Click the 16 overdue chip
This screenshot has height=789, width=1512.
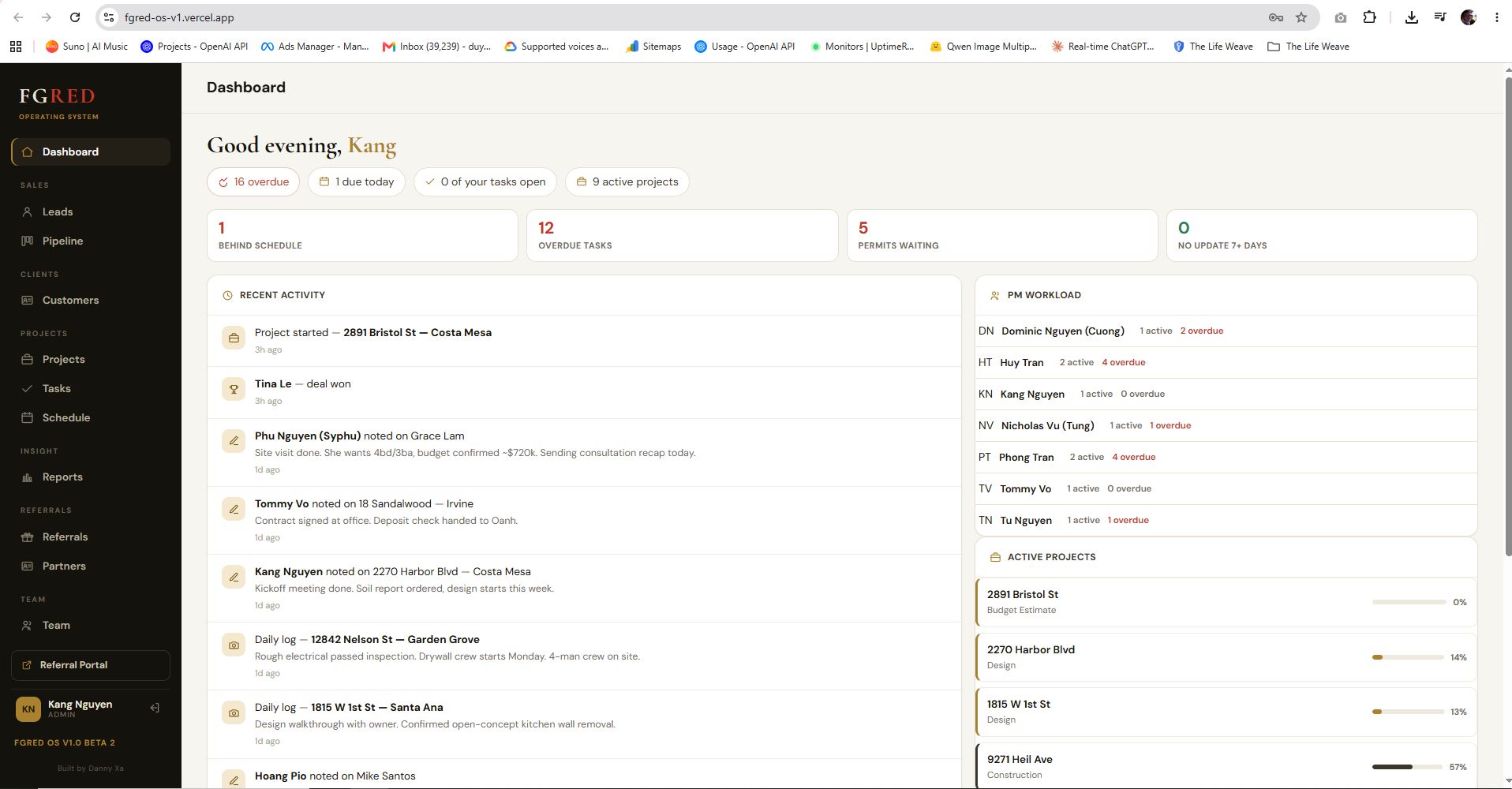[x=253, y=181]
